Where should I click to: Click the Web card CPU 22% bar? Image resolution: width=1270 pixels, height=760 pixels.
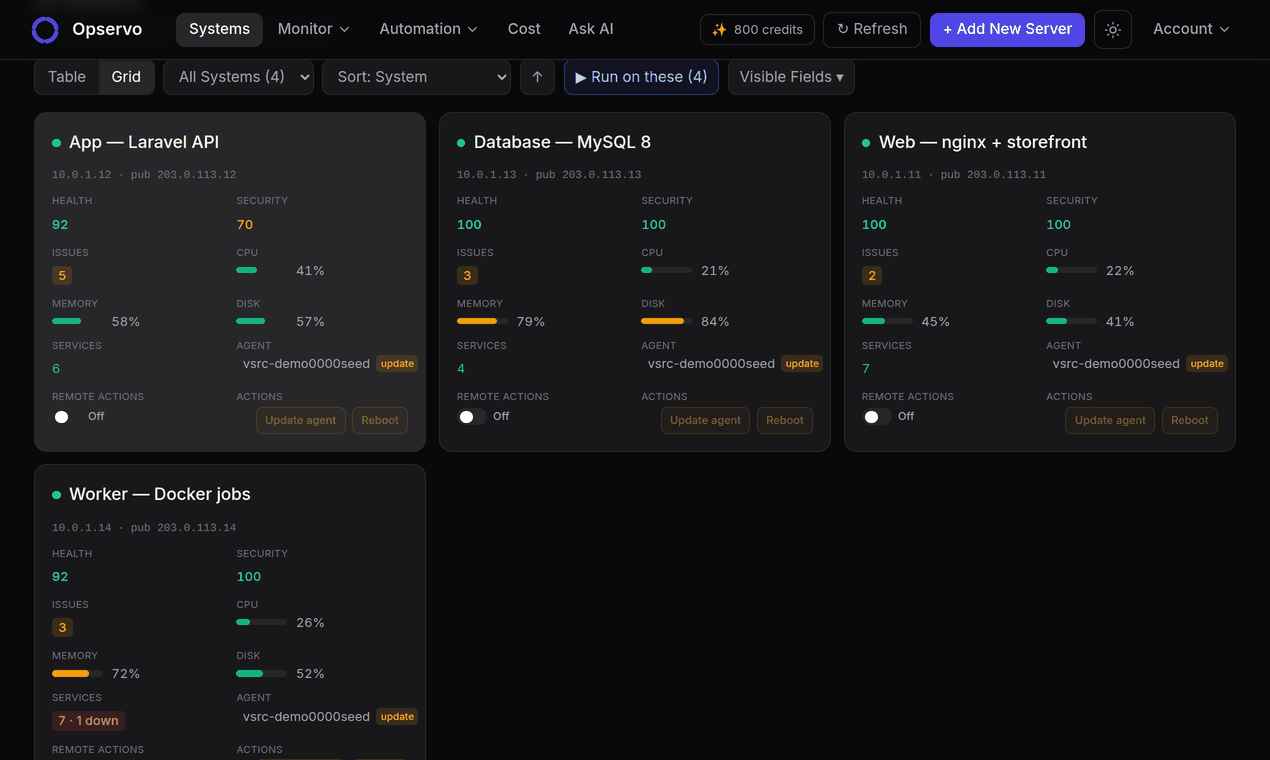tap(1071, 270)
